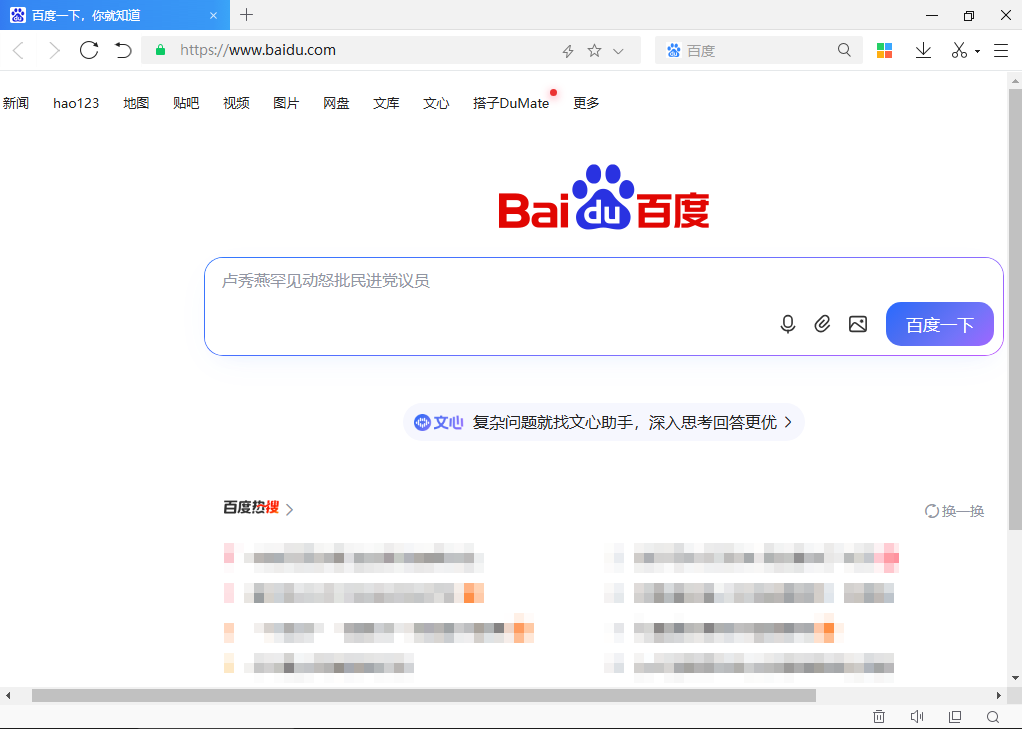Expand the address bar dropdown chevron
Screen dimensions: 1027x729
tap(618, 51)
